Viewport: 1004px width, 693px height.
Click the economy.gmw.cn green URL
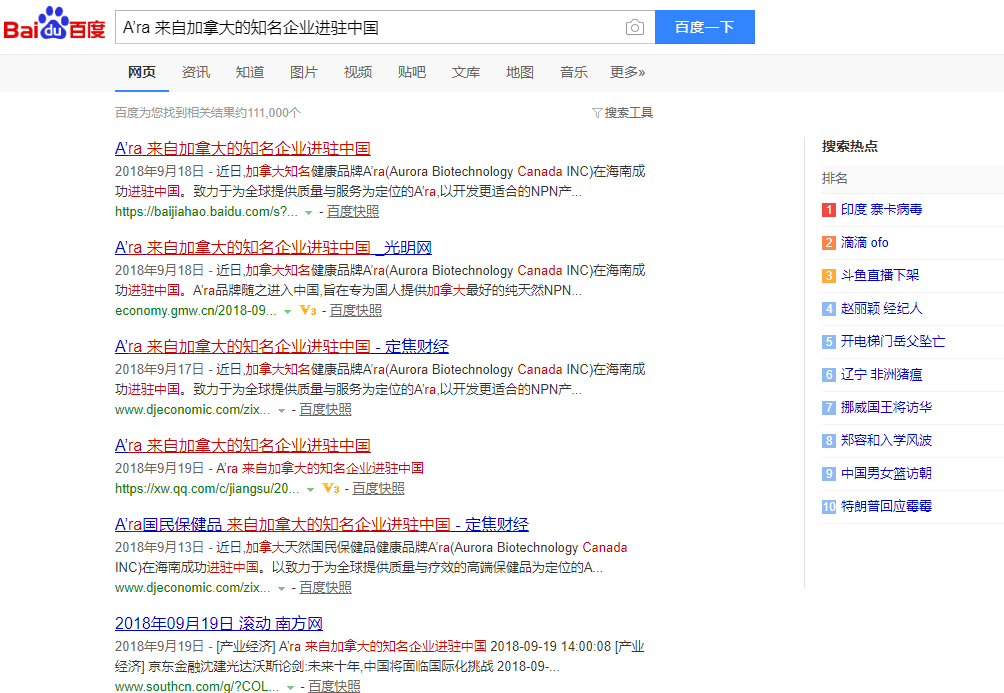[x=195, y=311]
